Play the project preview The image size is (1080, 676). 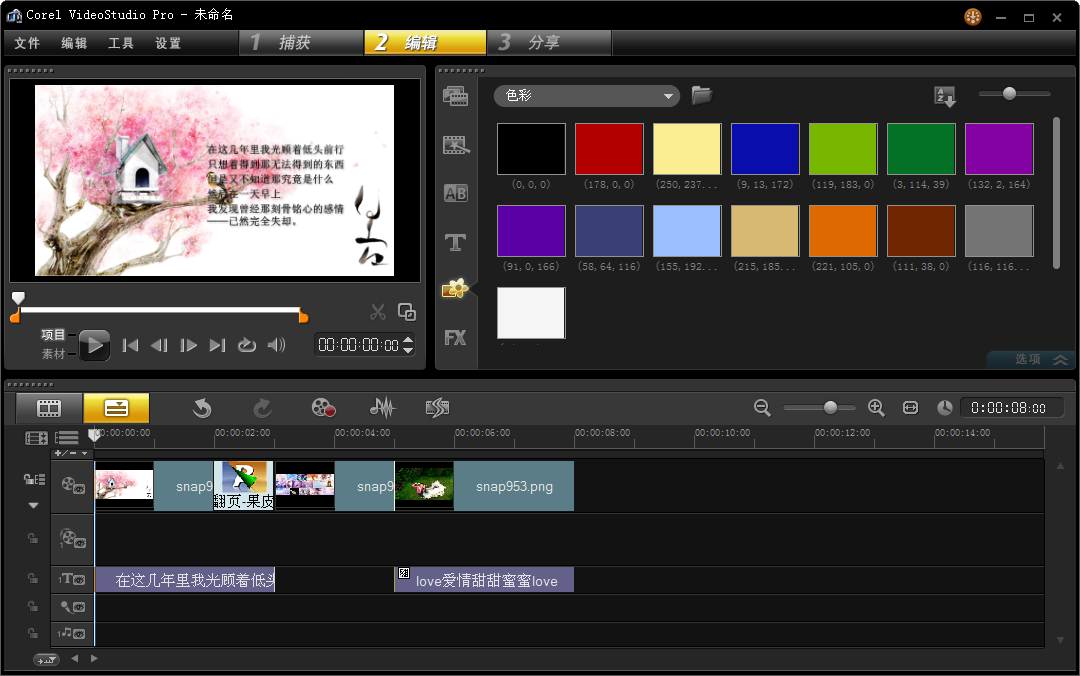tap(94, 345)
